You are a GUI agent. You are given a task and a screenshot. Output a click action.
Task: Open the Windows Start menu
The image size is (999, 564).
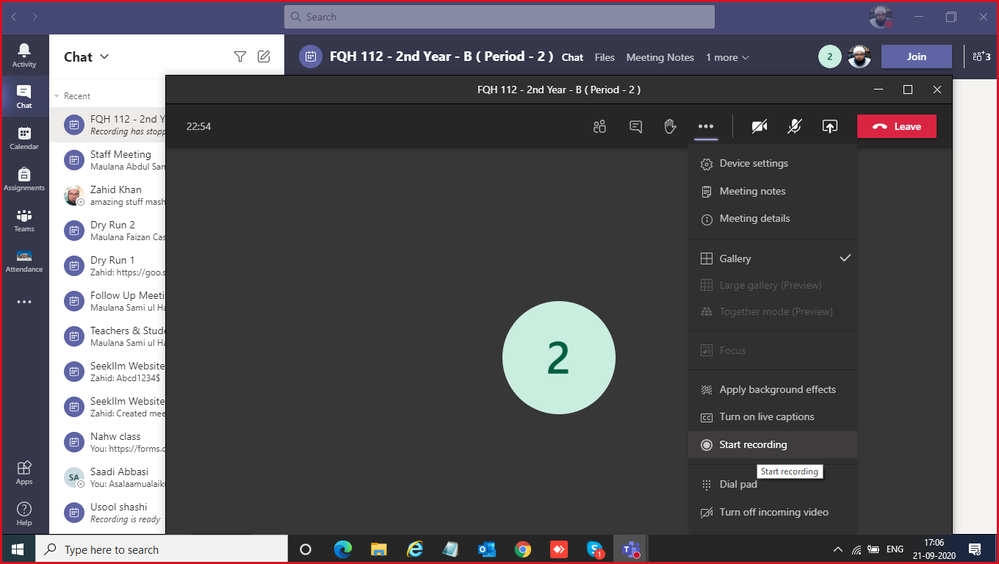(17, 549)
